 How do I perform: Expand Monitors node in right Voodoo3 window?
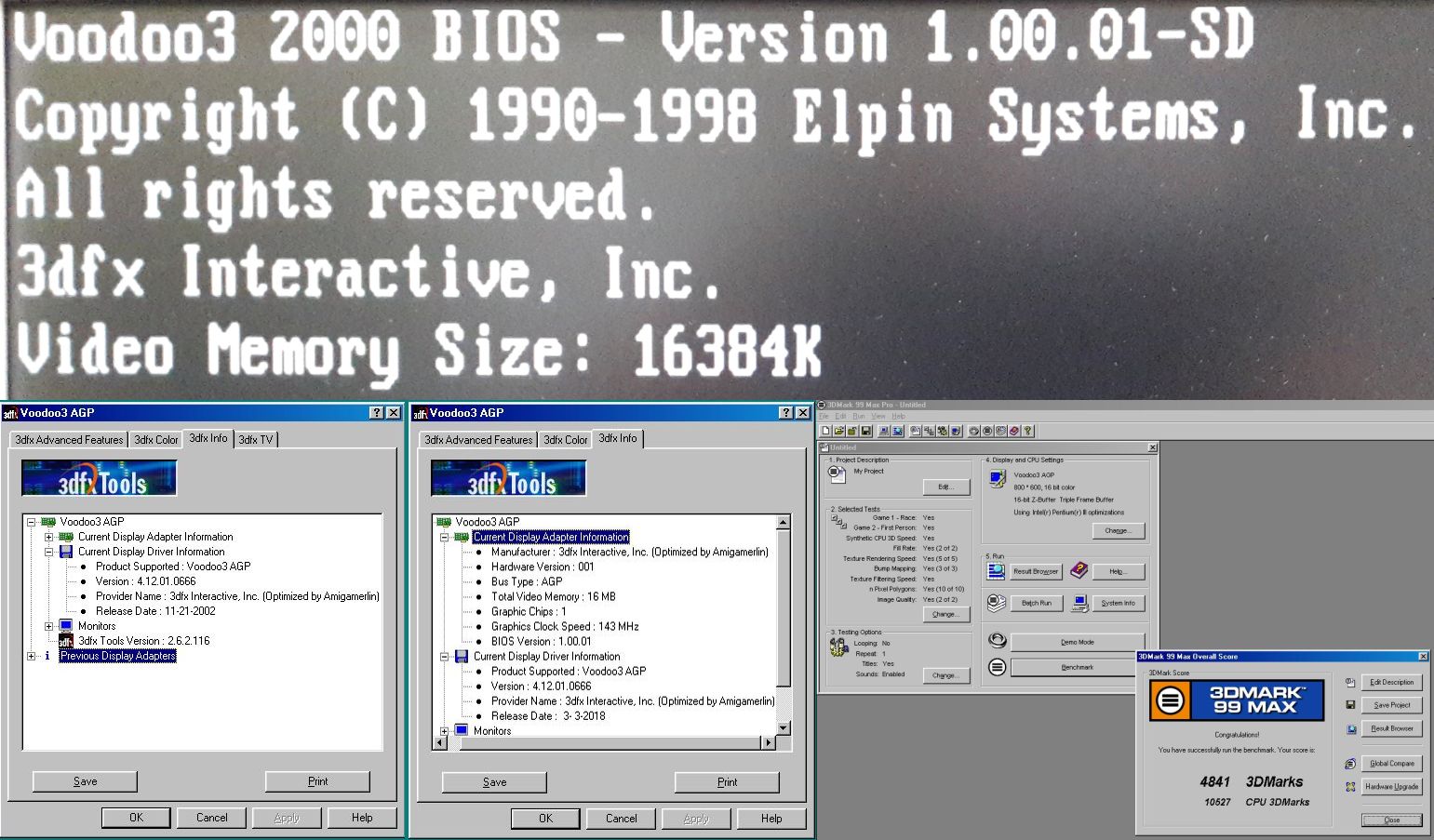(444, 731)
